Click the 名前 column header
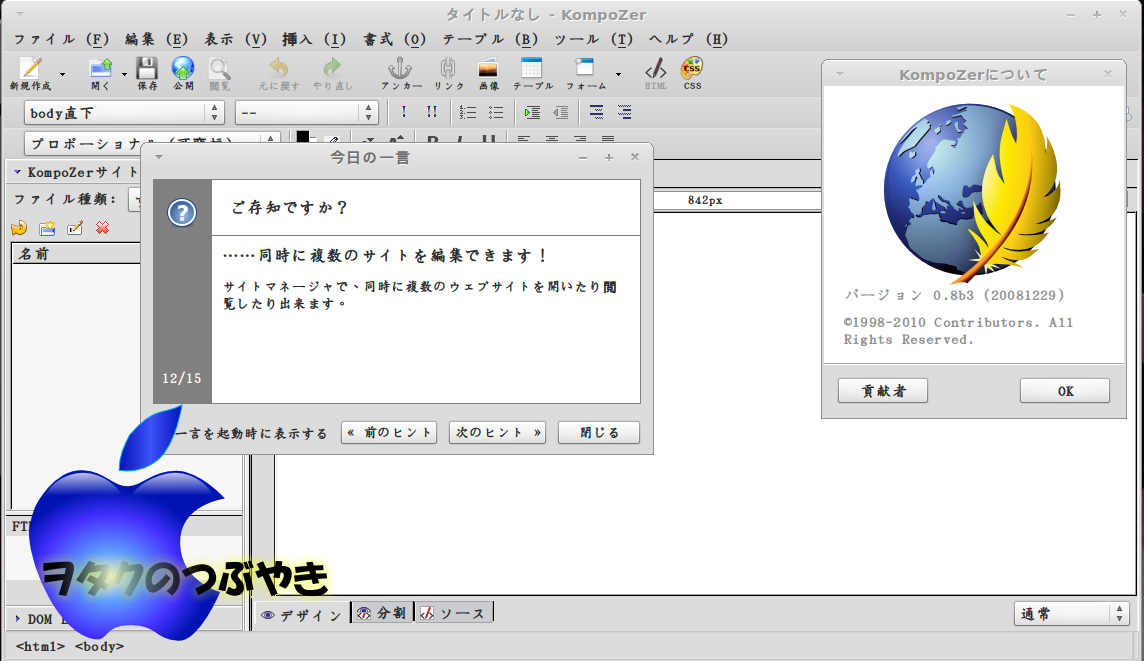Image resolution: width=1144 pixels, height=661 pixels. point(76,254)
